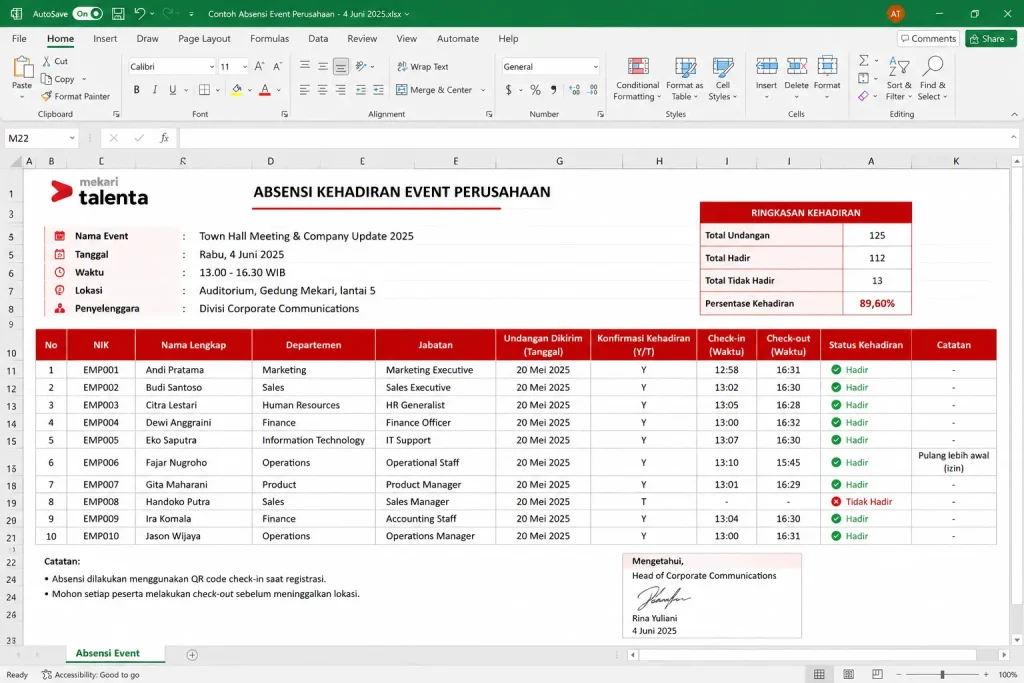Open the Page Layout tab
The image size is (1024, 683).
pos(204,39)
